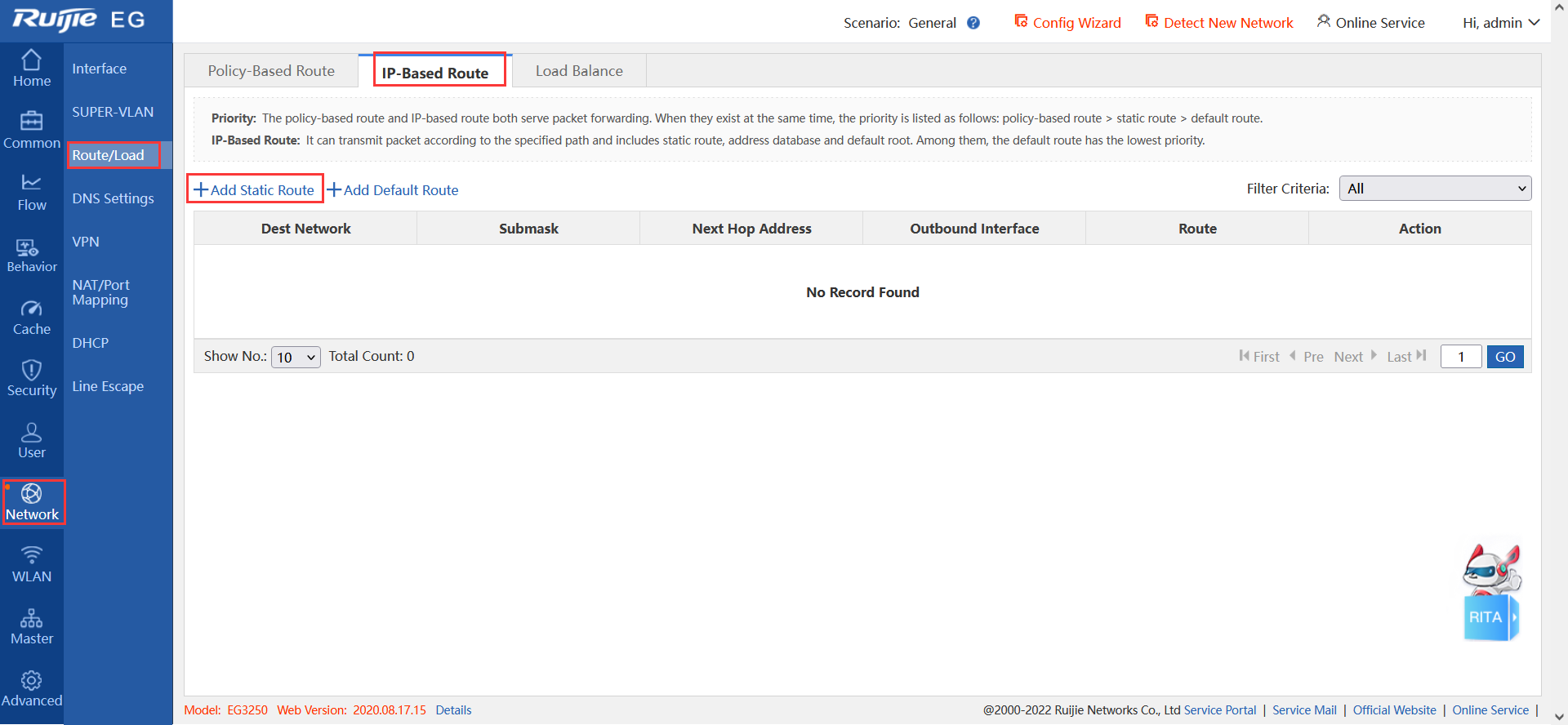Expand the Filter Criteria dropdown
1568x725 pixels.
(1435, 189)
